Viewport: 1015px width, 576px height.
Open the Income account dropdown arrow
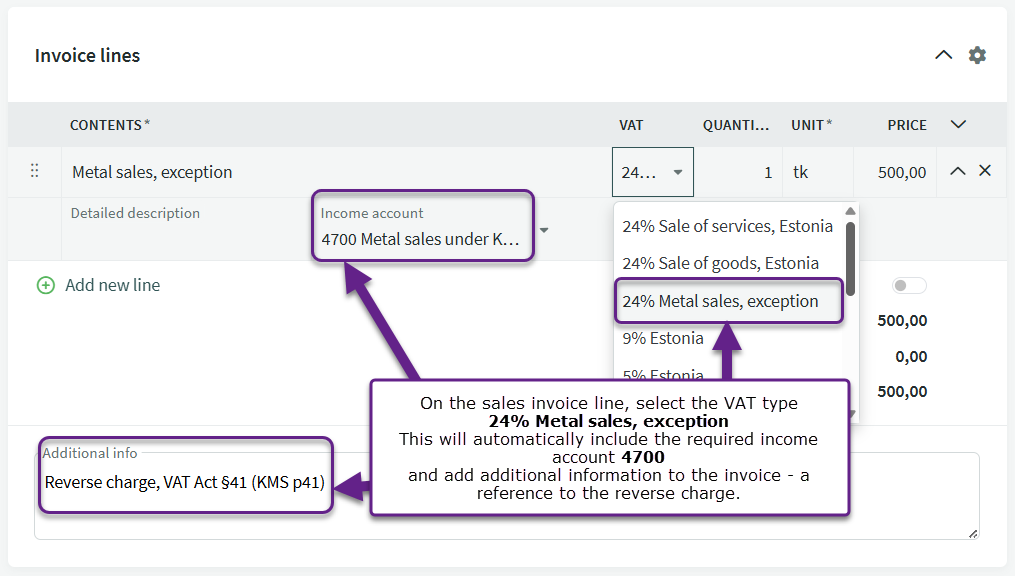[x=544, y=230]
